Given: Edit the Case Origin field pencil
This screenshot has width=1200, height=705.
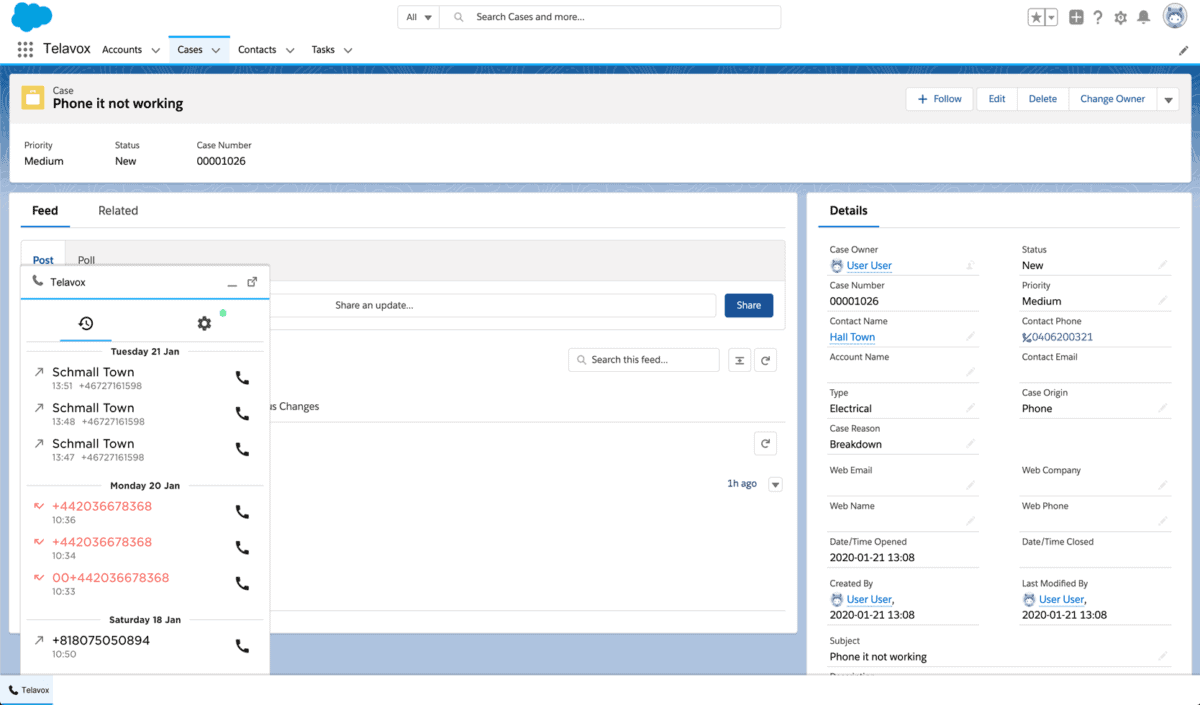Looking at the screenshot, I should click(x=1162, y=408).
